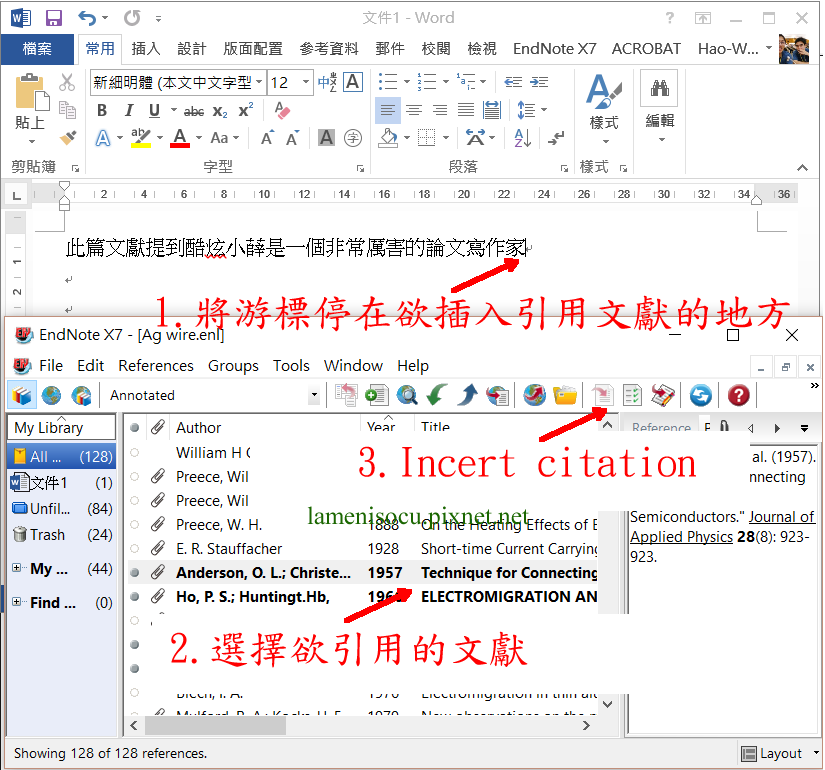This screenshot has height=770, width=825.
Task: Click the Insert Citation icon in EndNote
Action: pos(603,395)
